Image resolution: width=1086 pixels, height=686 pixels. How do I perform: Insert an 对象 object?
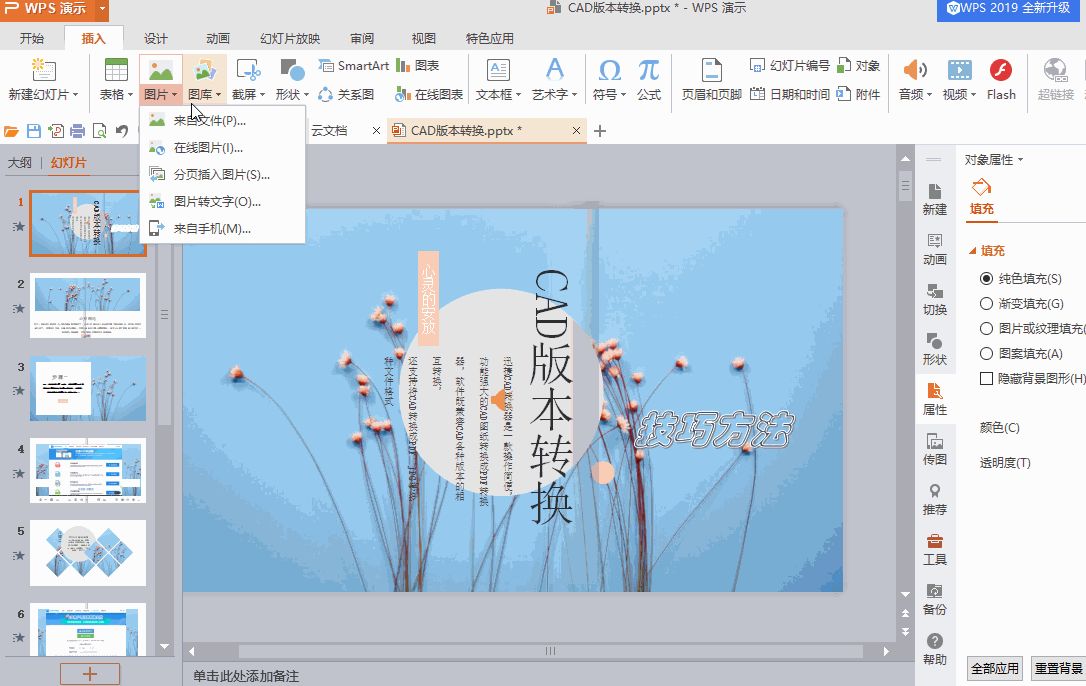point(858,65)
